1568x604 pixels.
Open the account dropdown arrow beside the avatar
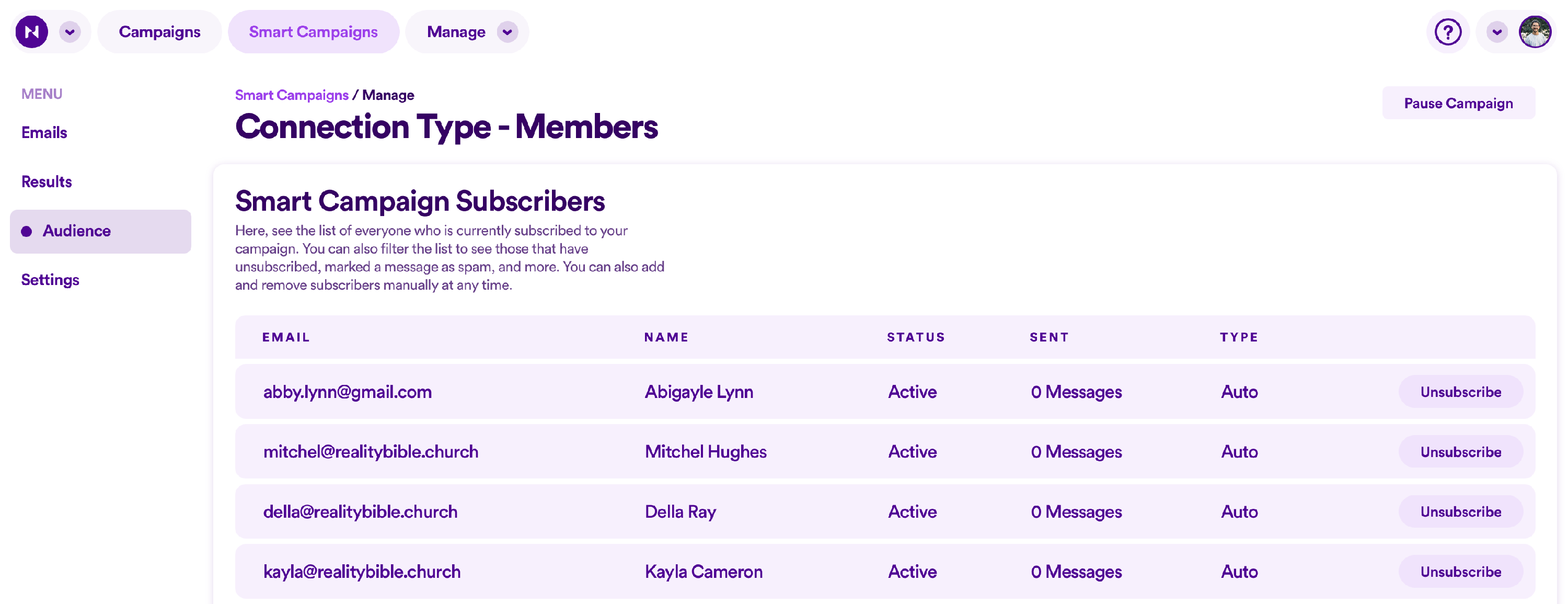tap(1497, 32)
